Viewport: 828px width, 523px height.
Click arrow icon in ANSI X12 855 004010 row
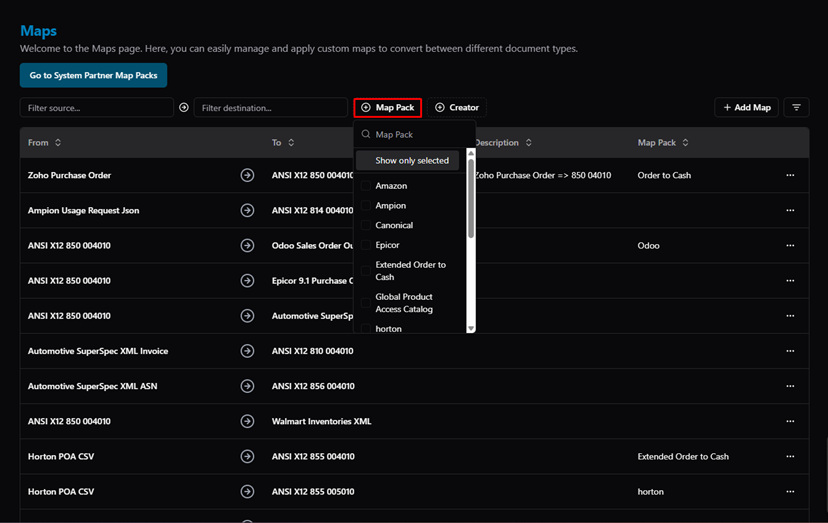(247, 456)
